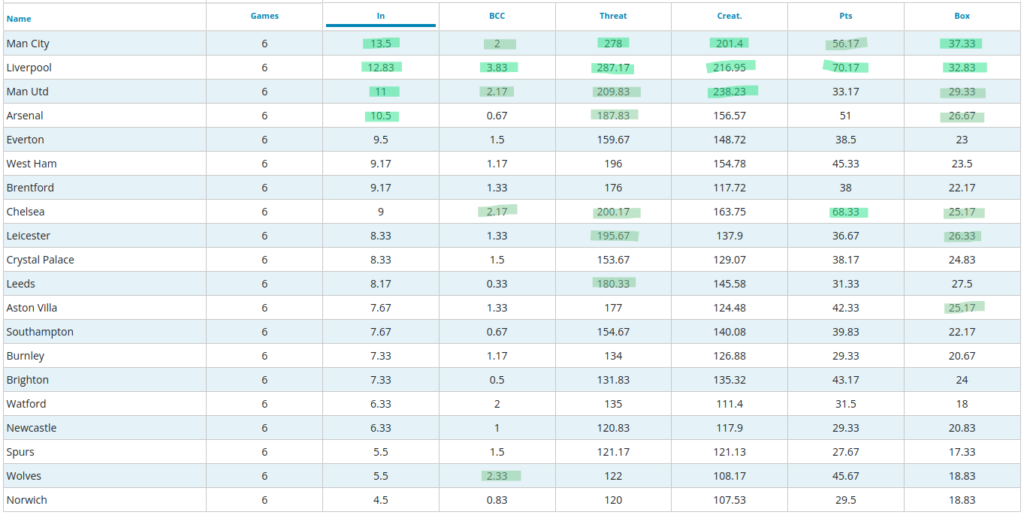Sort by Pts column header
The width and height of the screenshot is (1024, 515).
pos(846,16)
